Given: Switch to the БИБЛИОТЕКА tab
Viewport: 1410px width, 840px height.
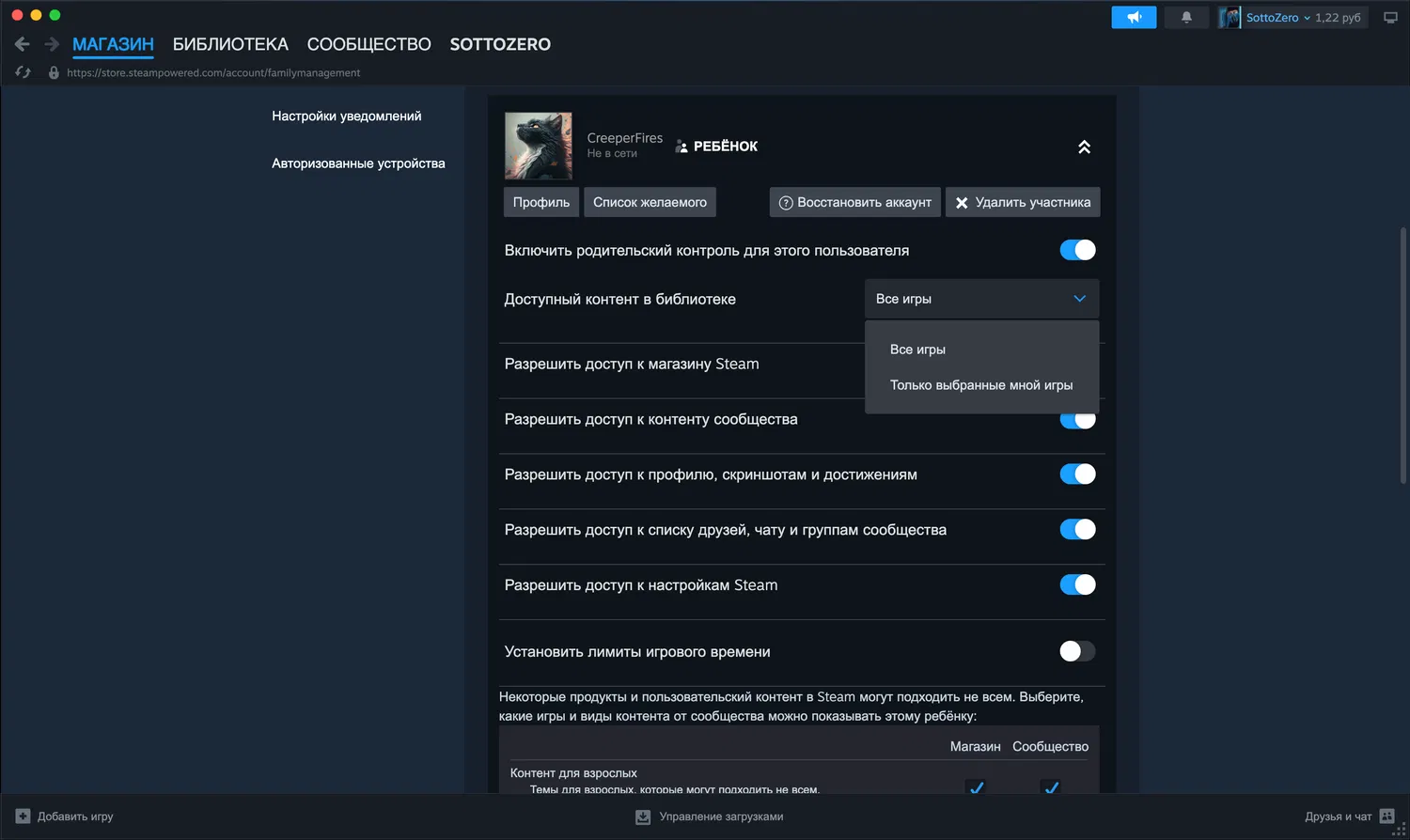Looking at the screenshot, I should (230, 44).
